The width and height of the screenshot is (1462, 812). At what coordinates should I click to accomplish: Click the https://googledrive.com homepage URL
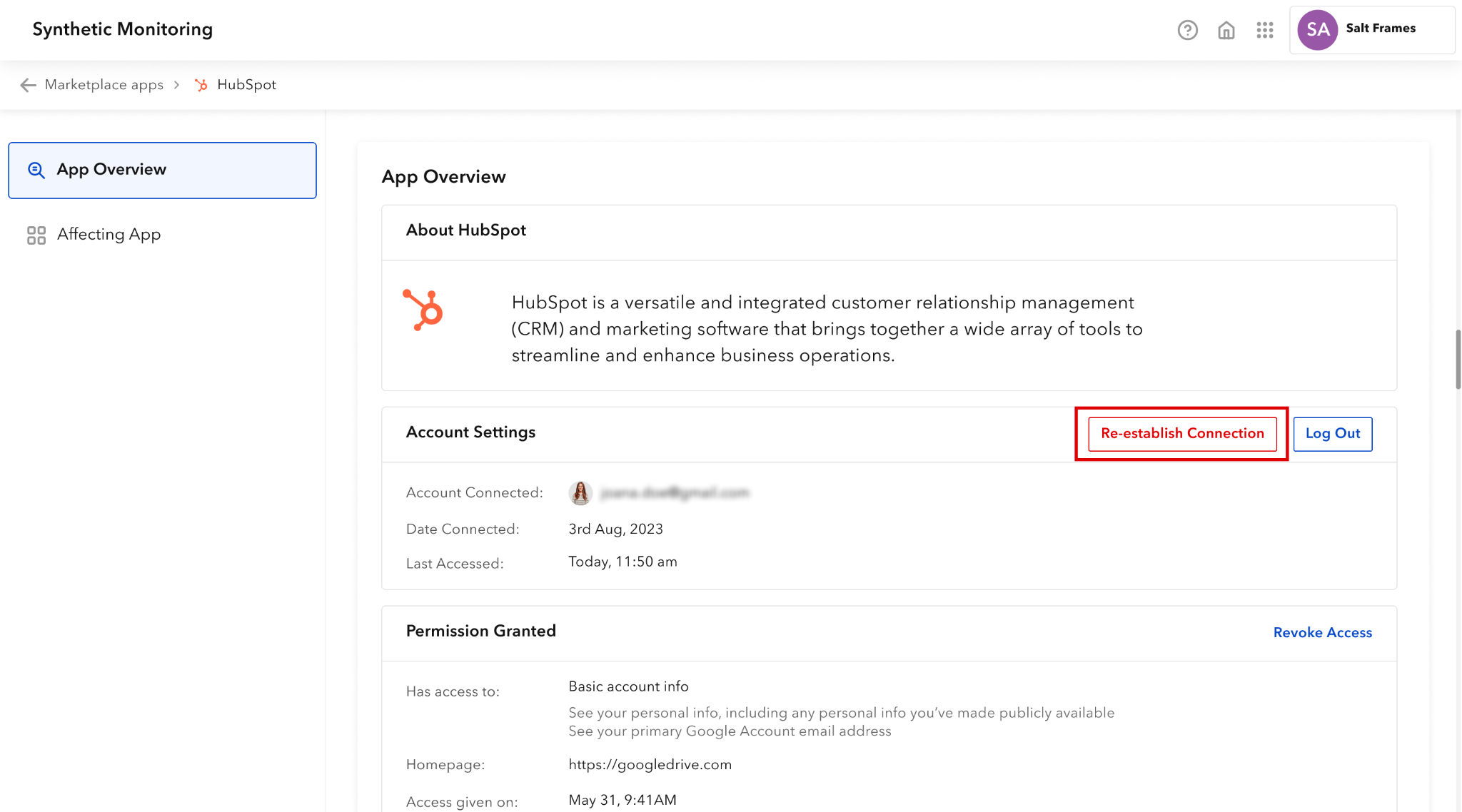point(650,764)
